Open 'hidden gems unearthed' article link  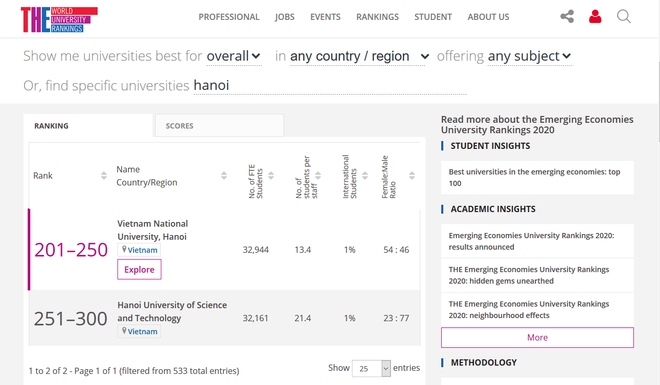[x=537, y=275]
